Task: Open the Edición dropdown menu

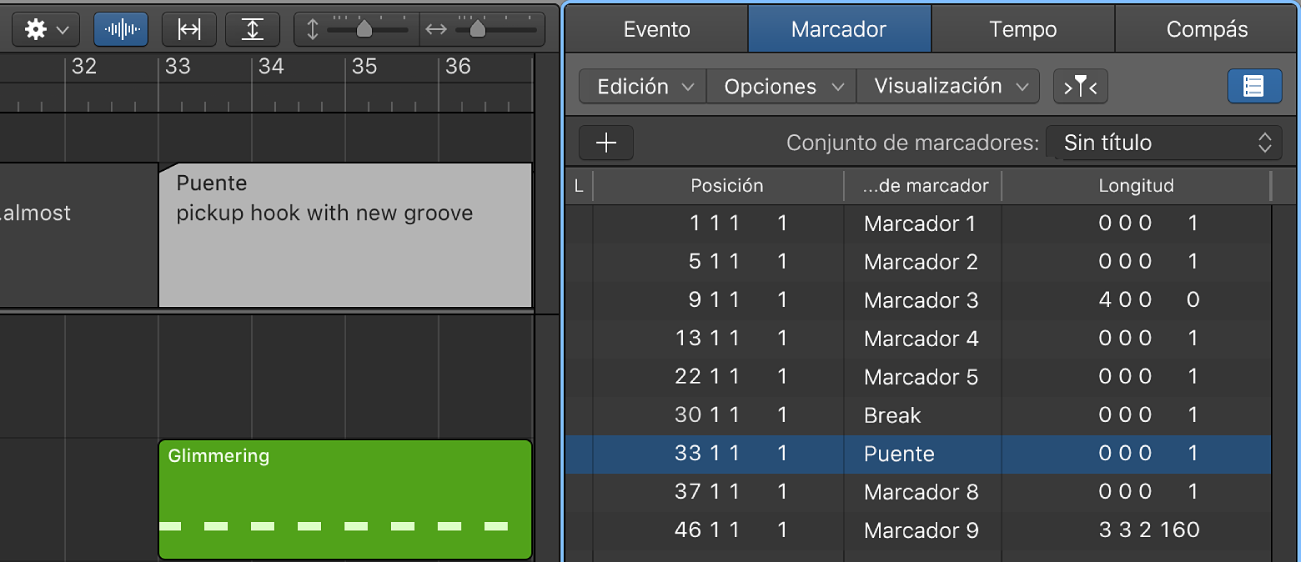Action: coord(644,87)
